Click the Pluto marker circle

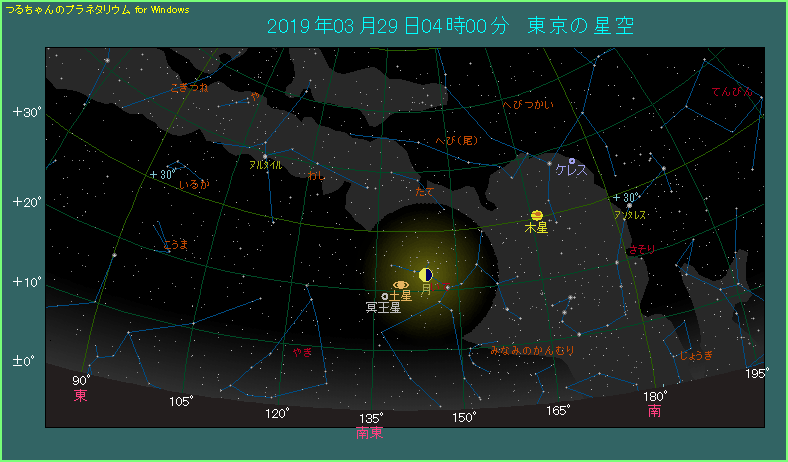point(385,296)
